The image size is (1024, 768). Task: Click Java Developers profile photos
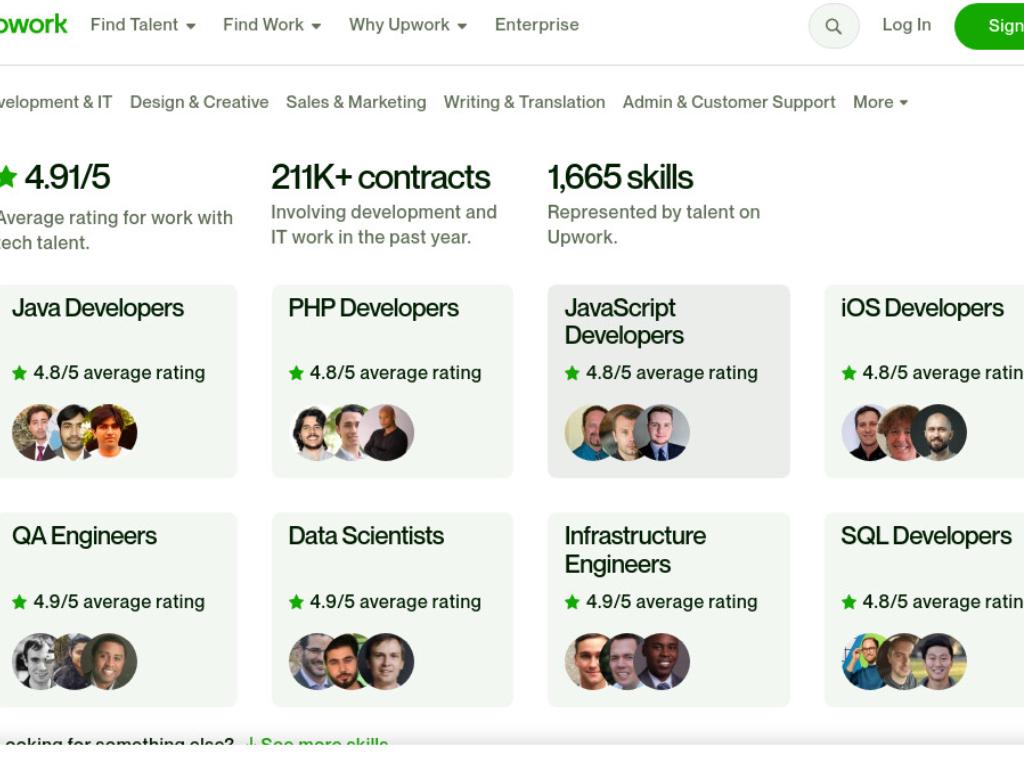coord(74,432)
